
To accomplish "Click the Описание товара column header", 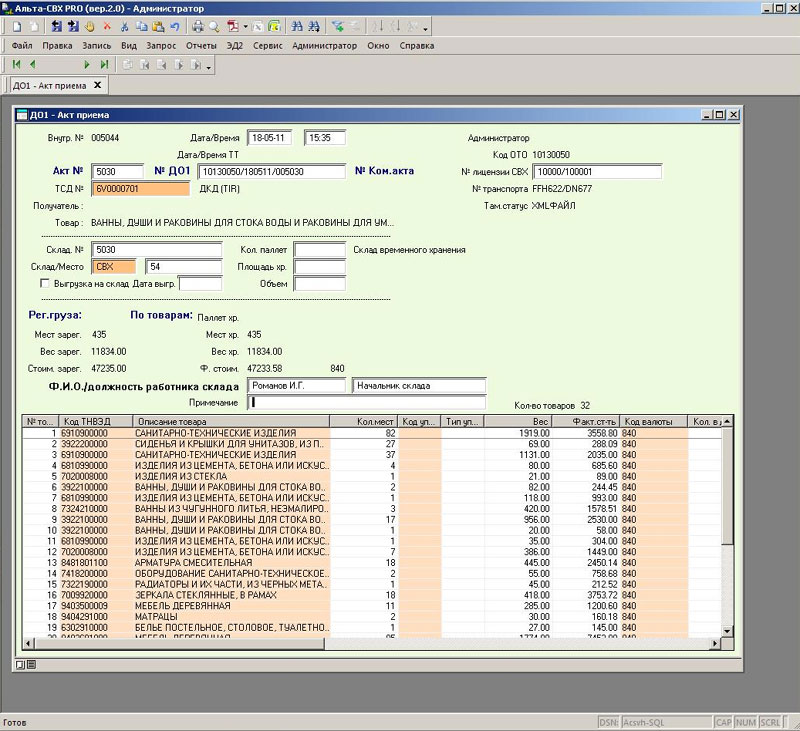I will click(232, 421).
